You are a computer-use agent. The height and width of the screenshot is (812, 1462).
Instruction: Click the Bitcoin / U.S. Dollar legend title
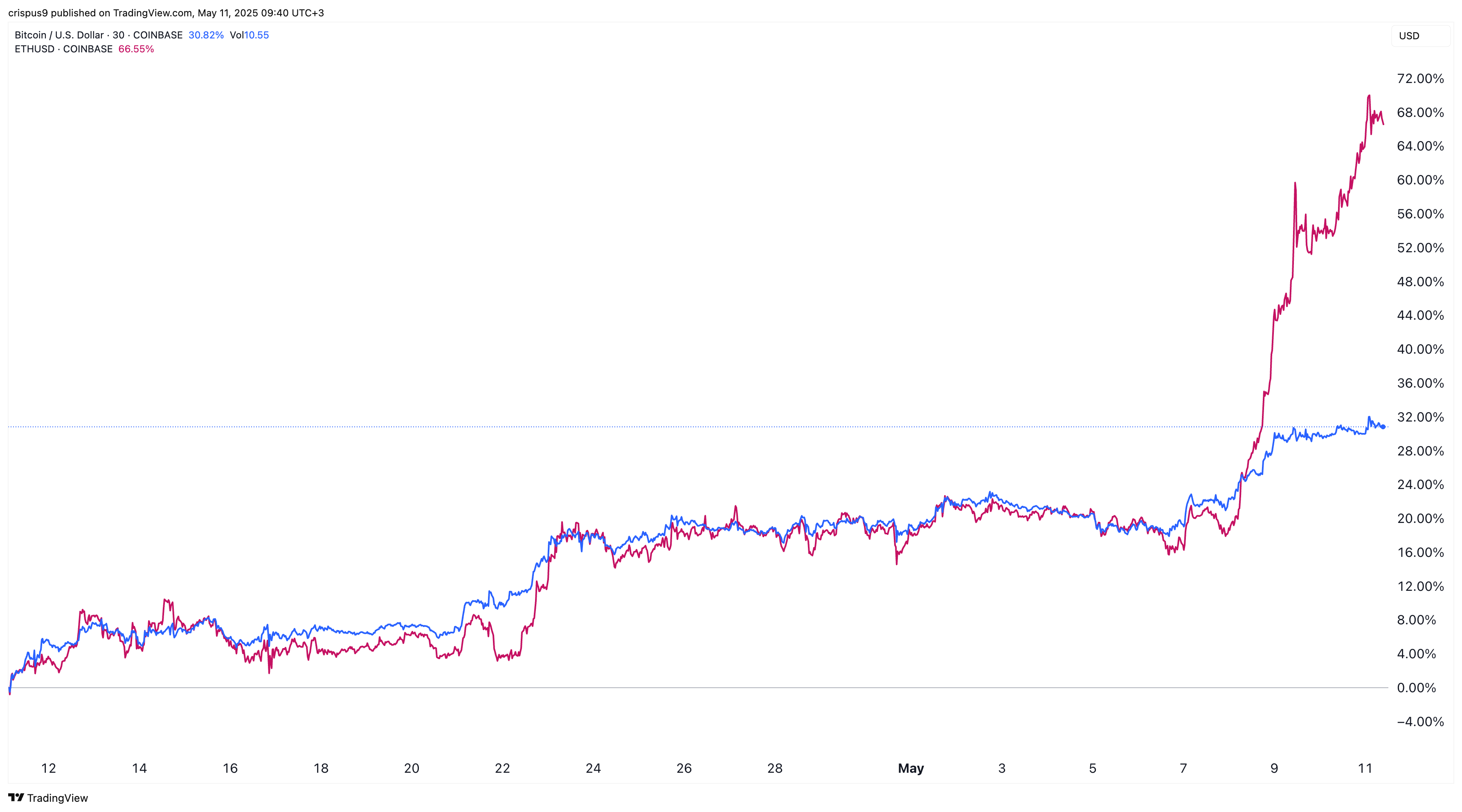point(59,35)
